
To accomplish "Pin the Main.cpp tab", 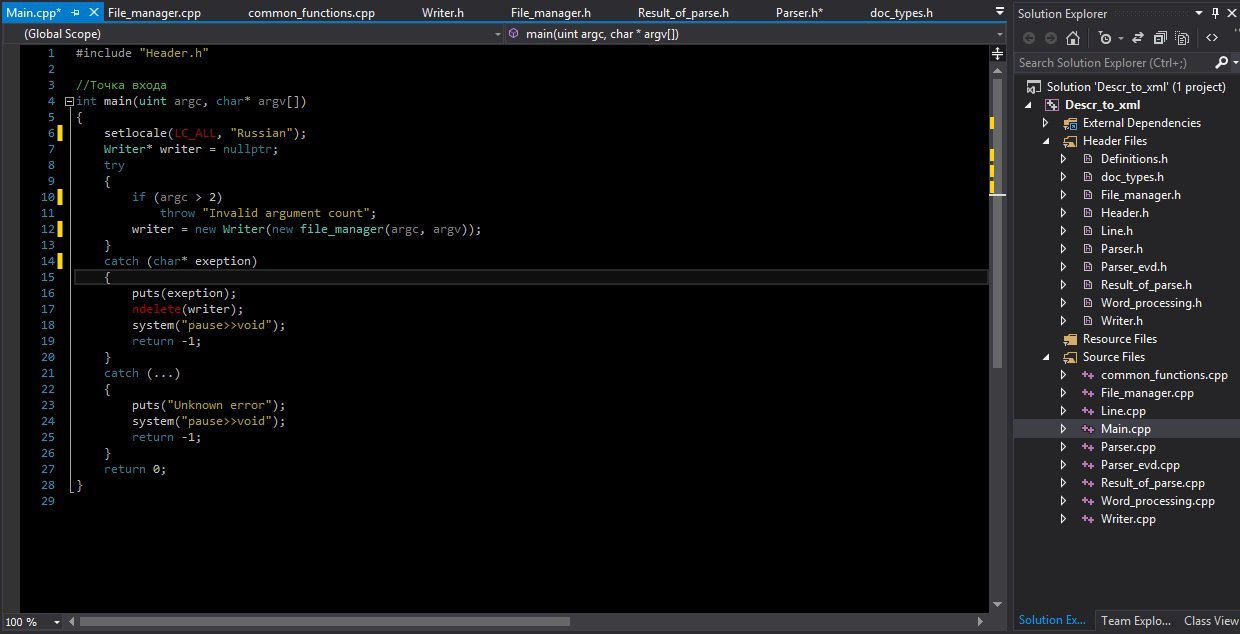I will tap(76, 13).
